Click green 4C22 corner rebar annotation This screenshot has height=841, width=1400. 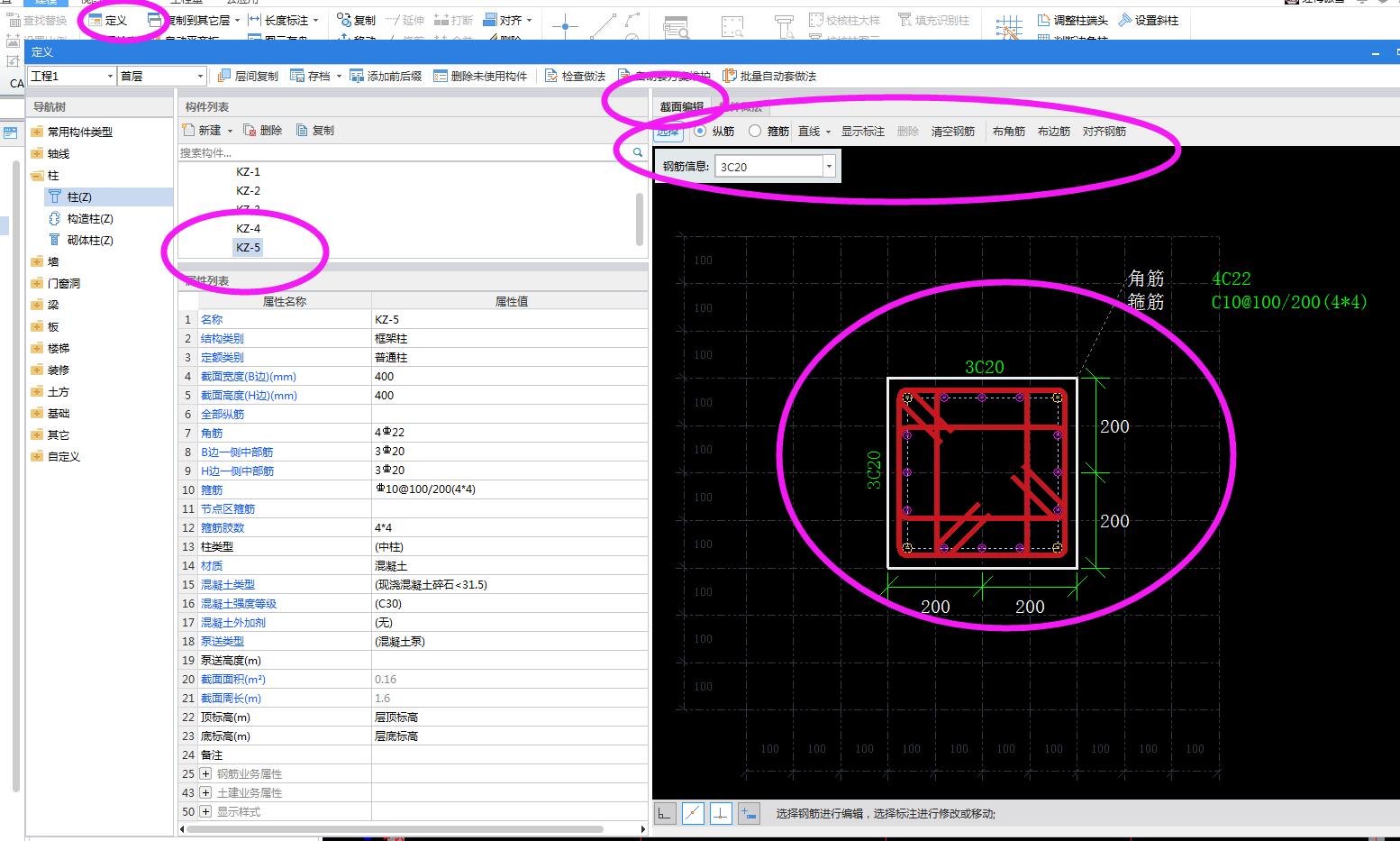coord(1231,279)
